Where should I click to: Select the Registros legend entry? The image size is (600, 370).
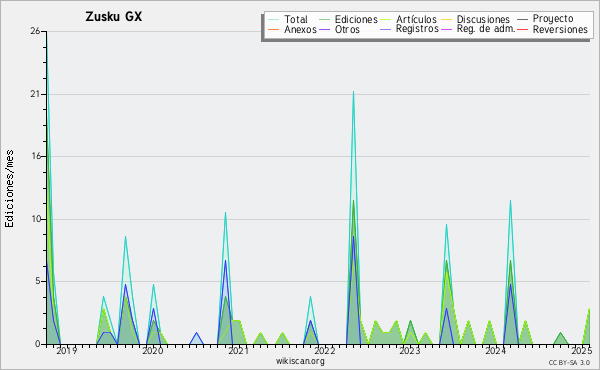[417, 29]
